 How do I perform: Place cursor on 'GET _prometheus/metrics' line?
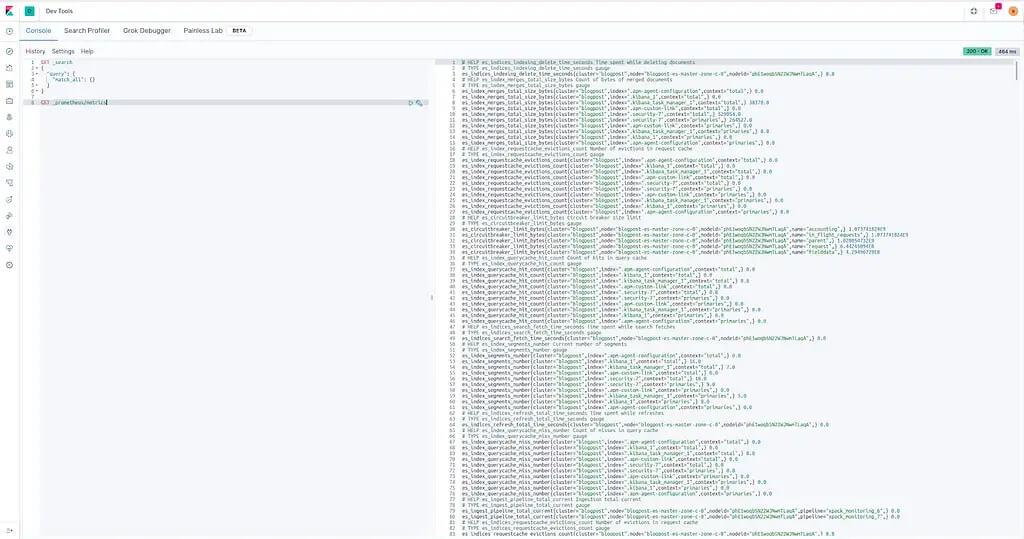[x=74, y=103]
